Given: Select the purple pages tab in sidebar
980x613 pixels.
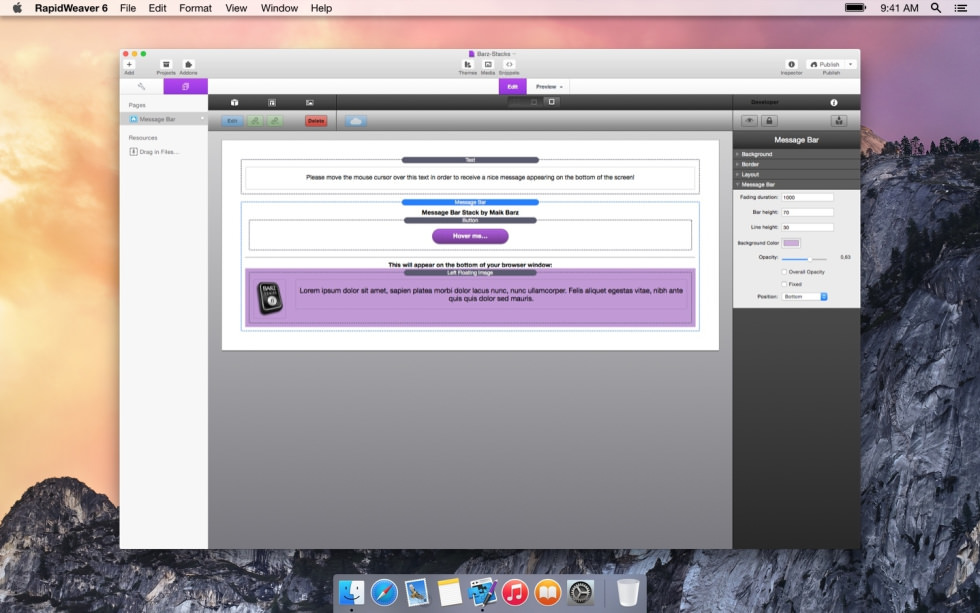Looking at the screenshot, I should pyautogui.click(x=186, y=86).
